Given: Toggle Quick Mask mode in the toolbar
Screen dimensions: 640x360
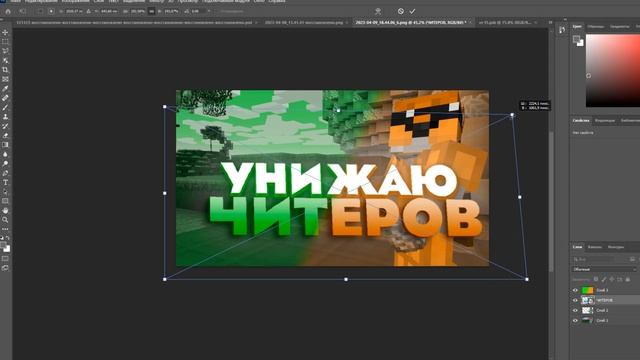Looking at the screenshot, I should 5,258.
